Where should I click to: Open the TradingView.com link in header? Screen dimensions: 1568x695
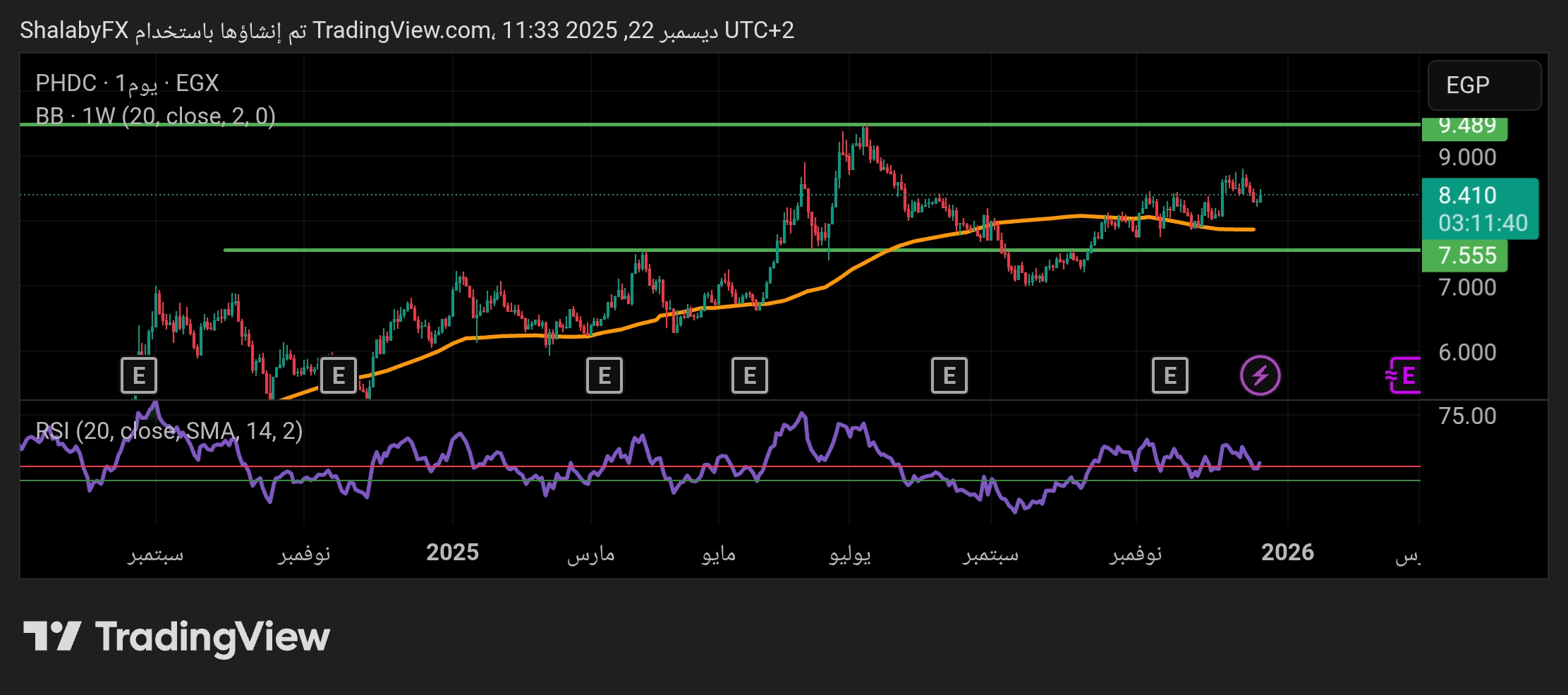[402, 30]
